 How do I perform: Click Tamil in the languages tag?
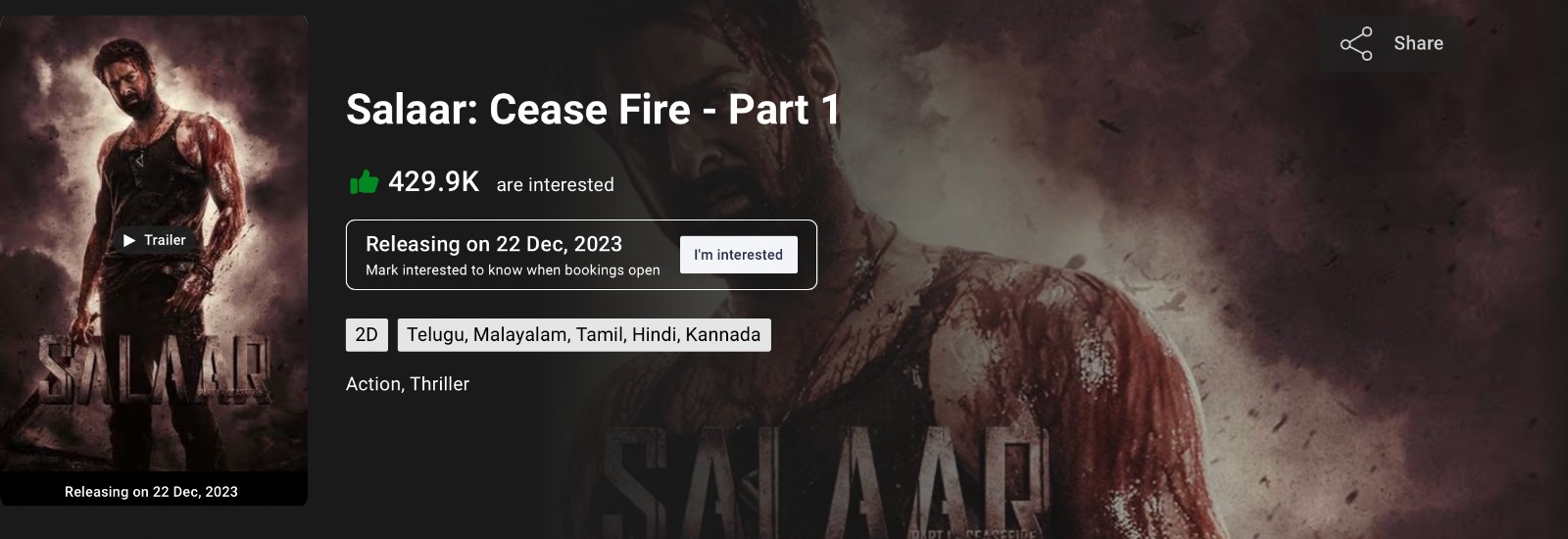[599, 335]
